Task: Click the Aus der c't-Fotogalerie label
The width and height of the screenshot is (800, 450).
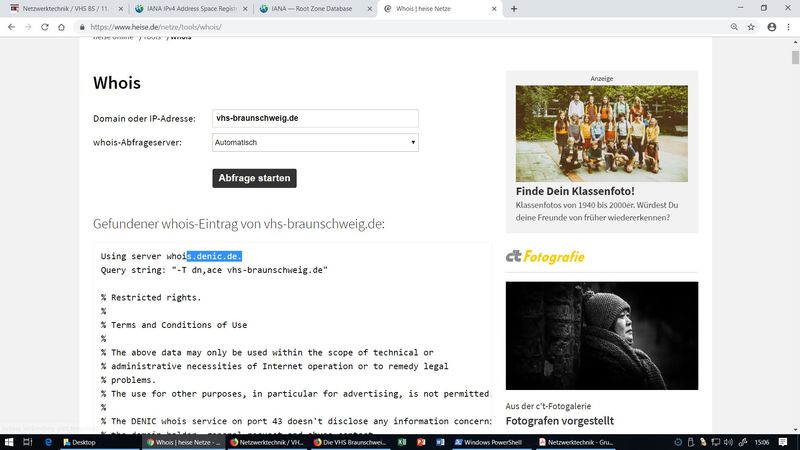Action: point(548,406)
